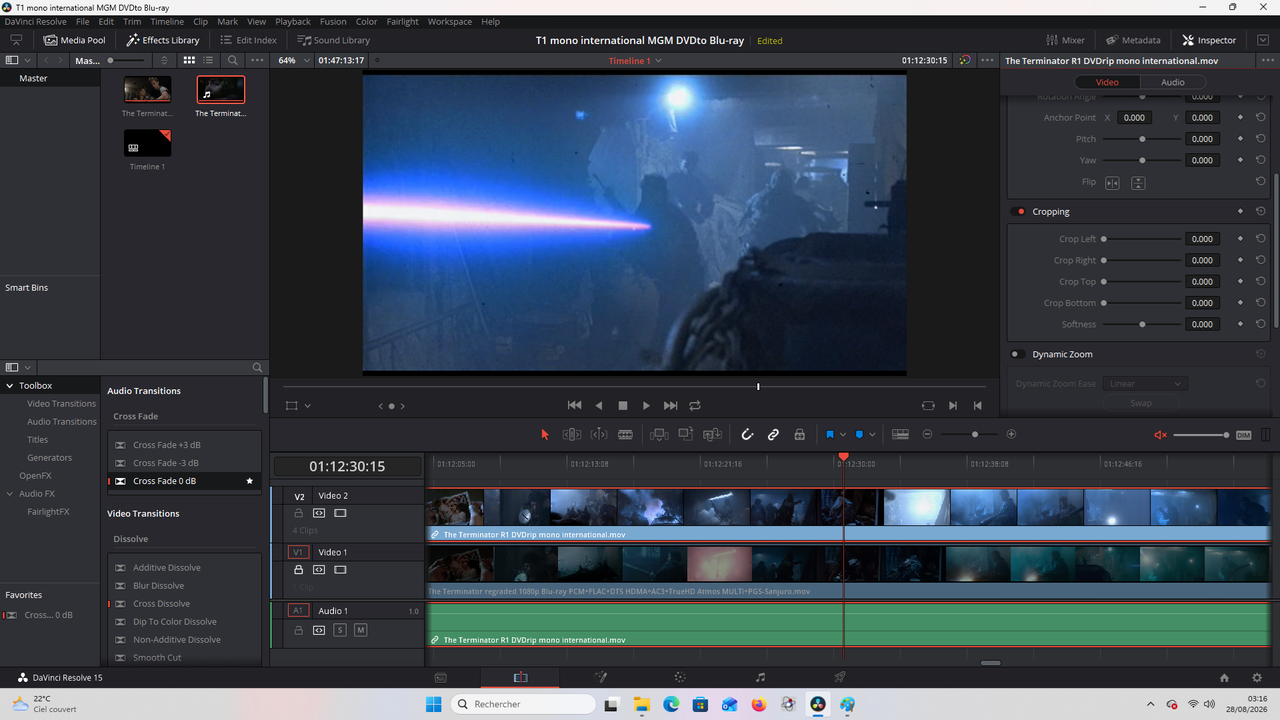This screenshot has height=720, width=1280.
Task: Add a blue marker on timeline
Action: (859, 434)
